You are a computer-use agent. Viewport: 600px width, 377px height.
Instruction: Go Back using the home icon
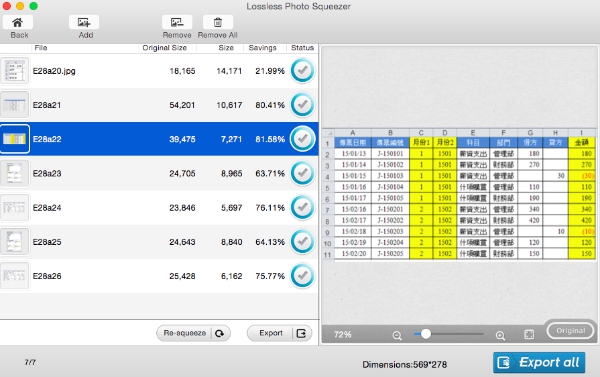(18, 23)
